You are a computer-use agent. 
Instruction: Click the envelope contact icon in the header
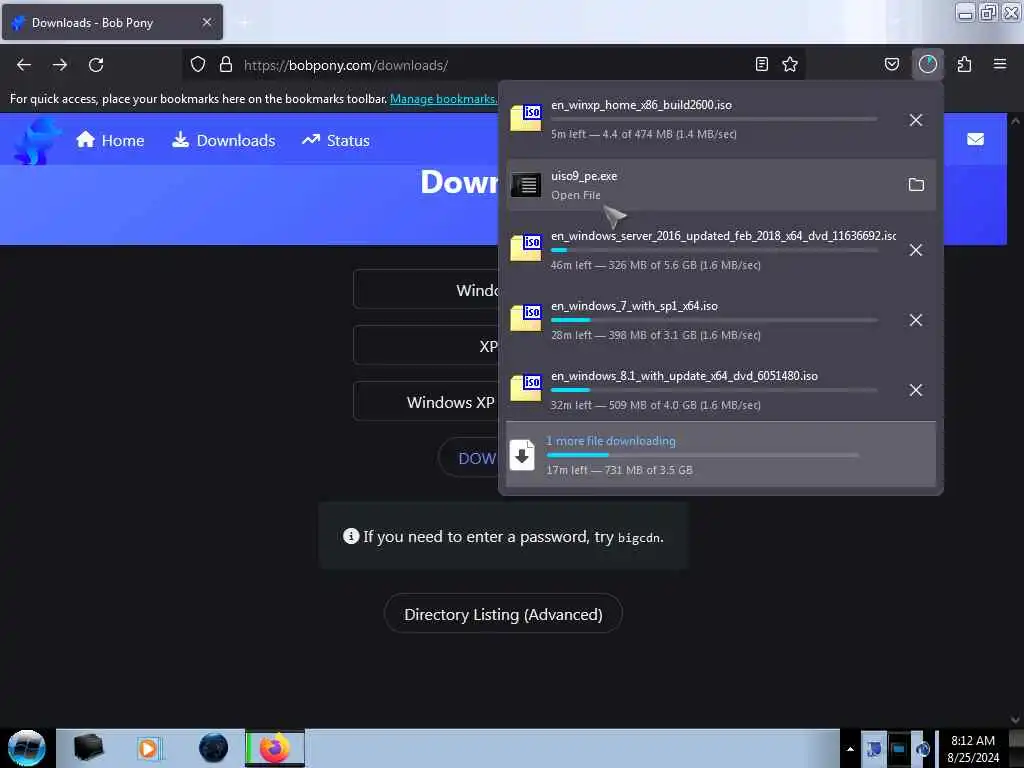click(976, 139)
